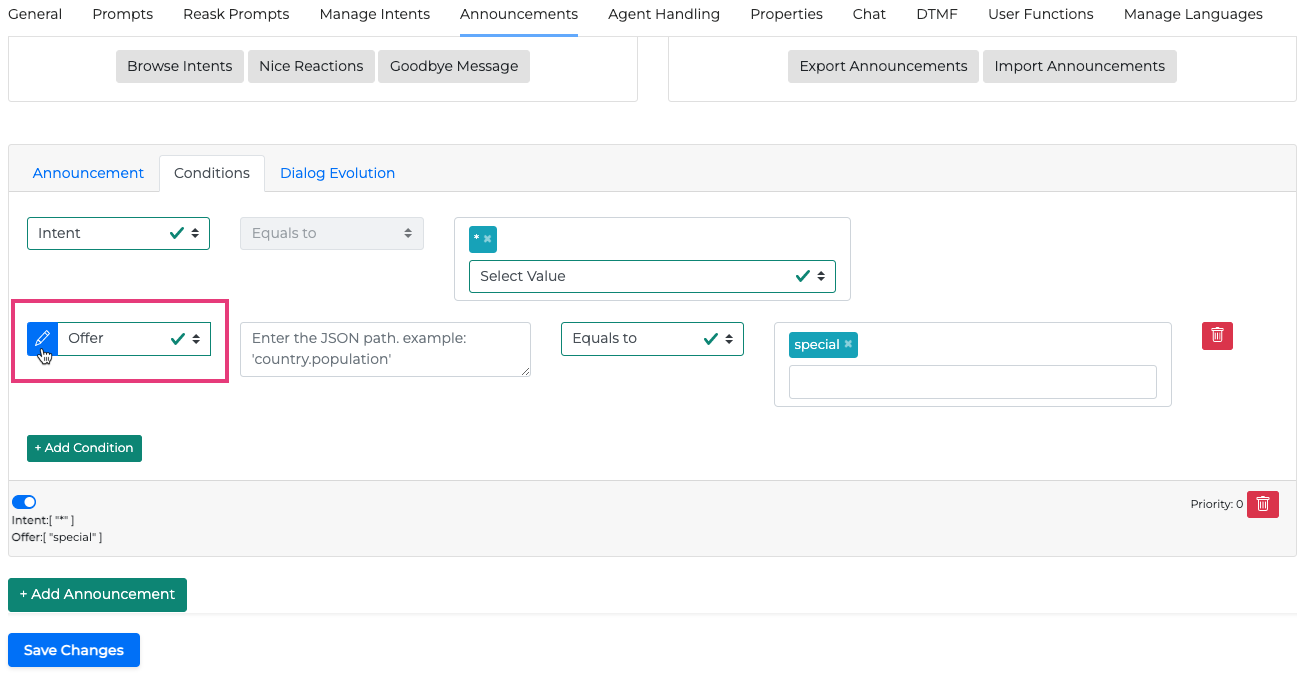Open the Announcement sub-tab
The image size is (1304, 677).
click(88, 173)
